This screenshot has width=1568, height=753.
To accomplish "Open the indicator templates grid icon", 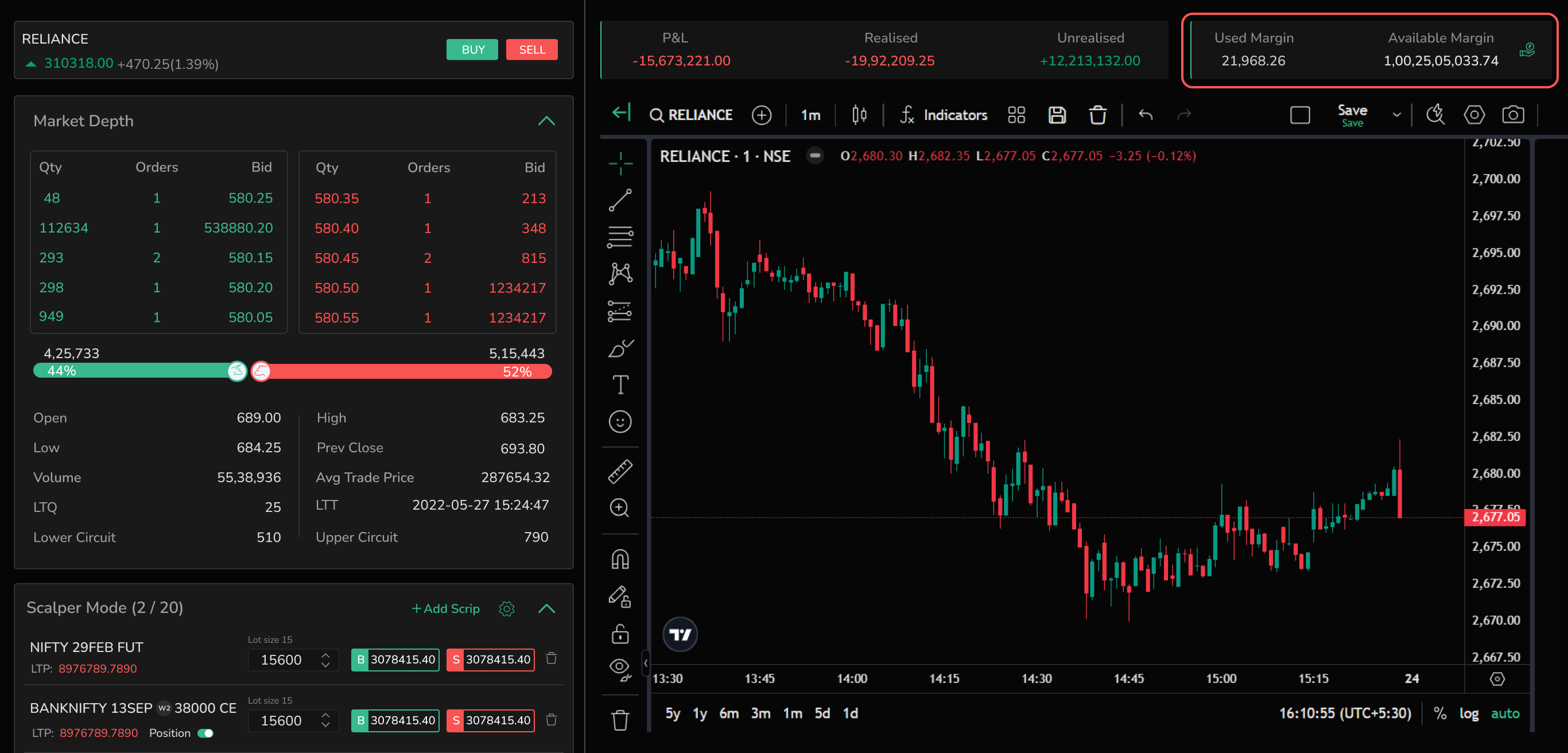I will click(1016, 115).
